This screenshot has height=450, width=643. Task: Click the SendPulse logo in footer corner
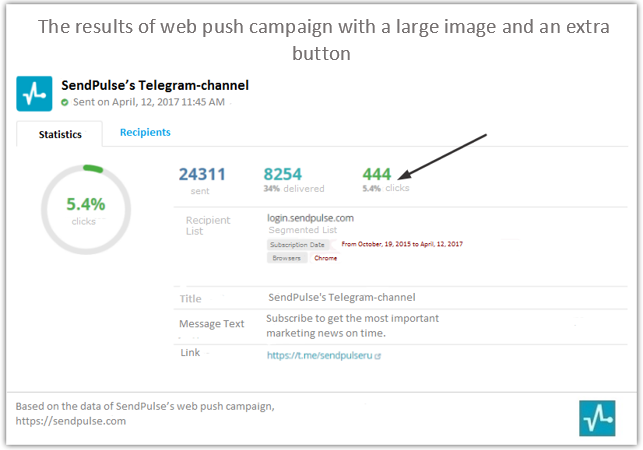click(597, 418)
